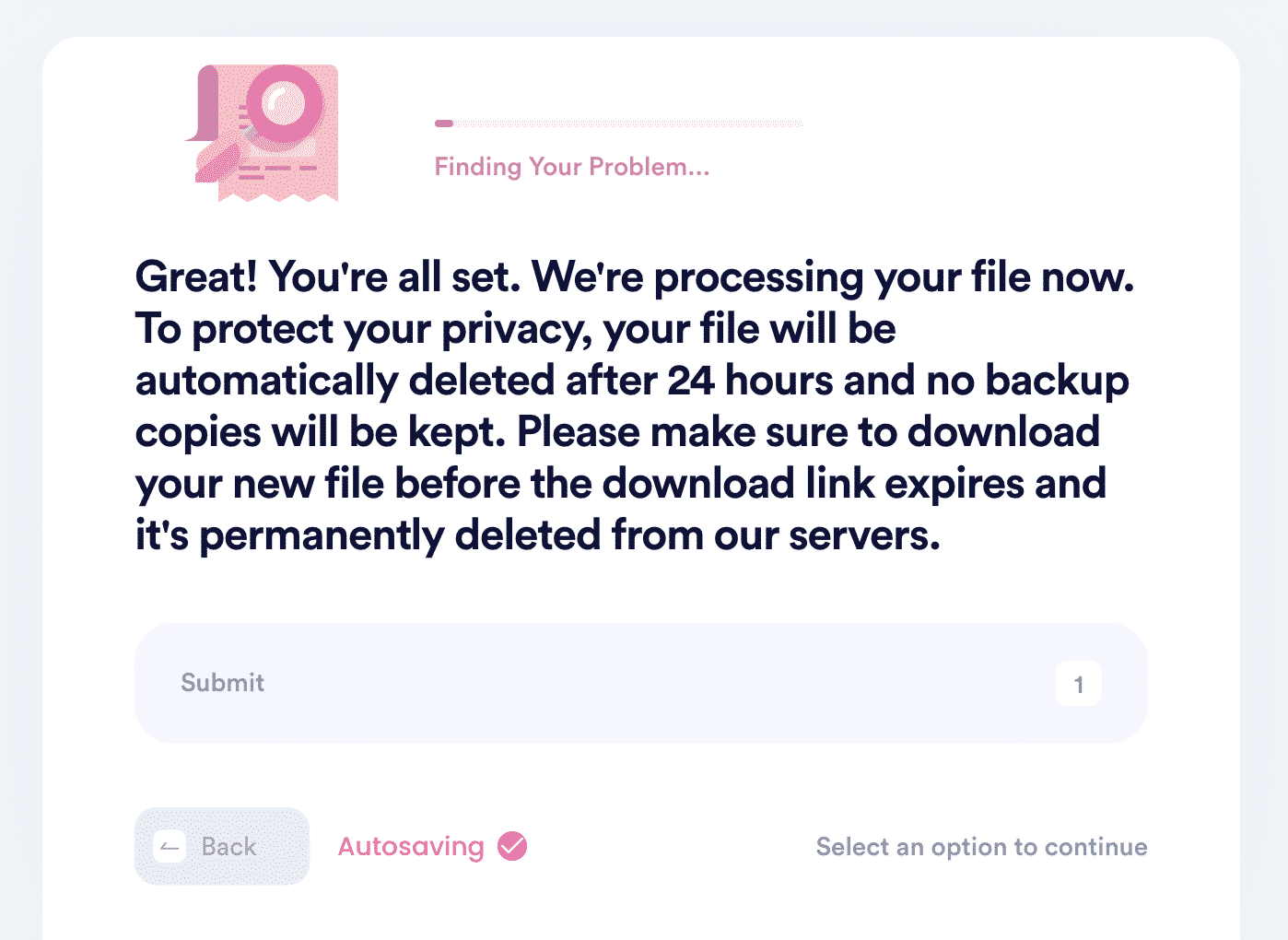Click the Autosaving status label
Viewport: 1288px width, 940px height.
tap(411, 846)
